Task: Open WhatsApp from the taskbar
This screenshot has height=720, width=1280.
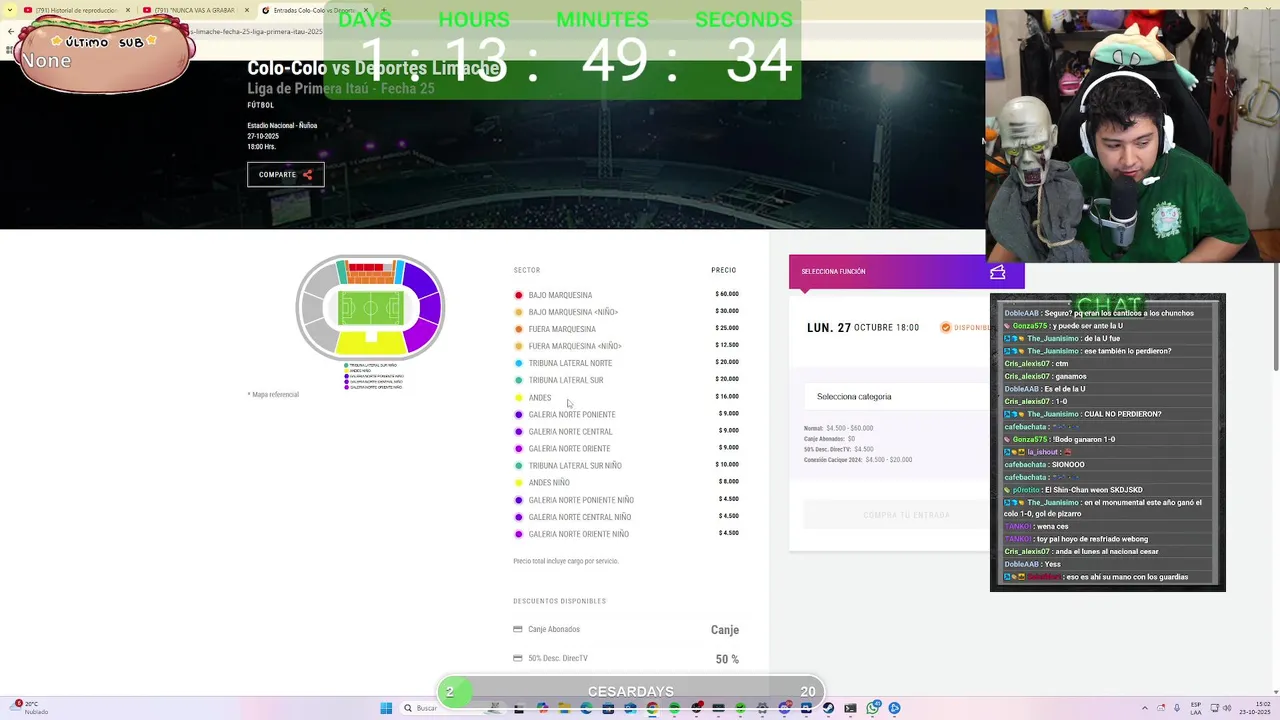Action: click(872, 708)
